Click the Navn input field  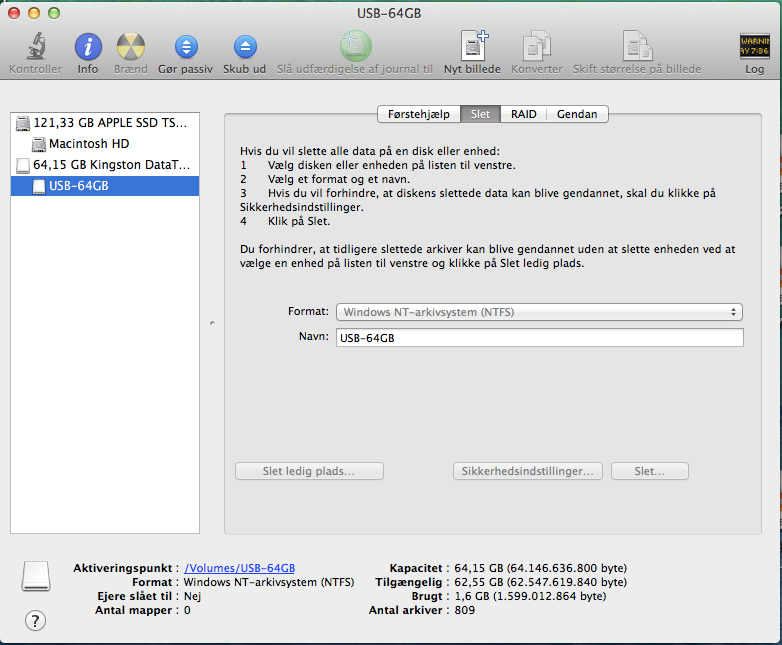(x=540, y=338)
